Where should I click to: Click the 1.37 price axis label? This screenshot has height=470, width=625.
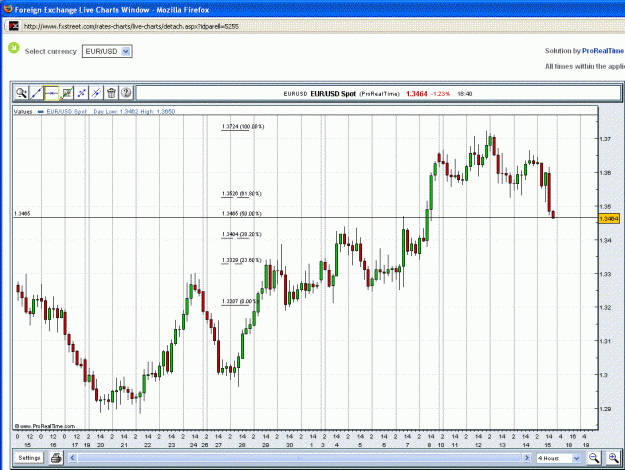605,139
